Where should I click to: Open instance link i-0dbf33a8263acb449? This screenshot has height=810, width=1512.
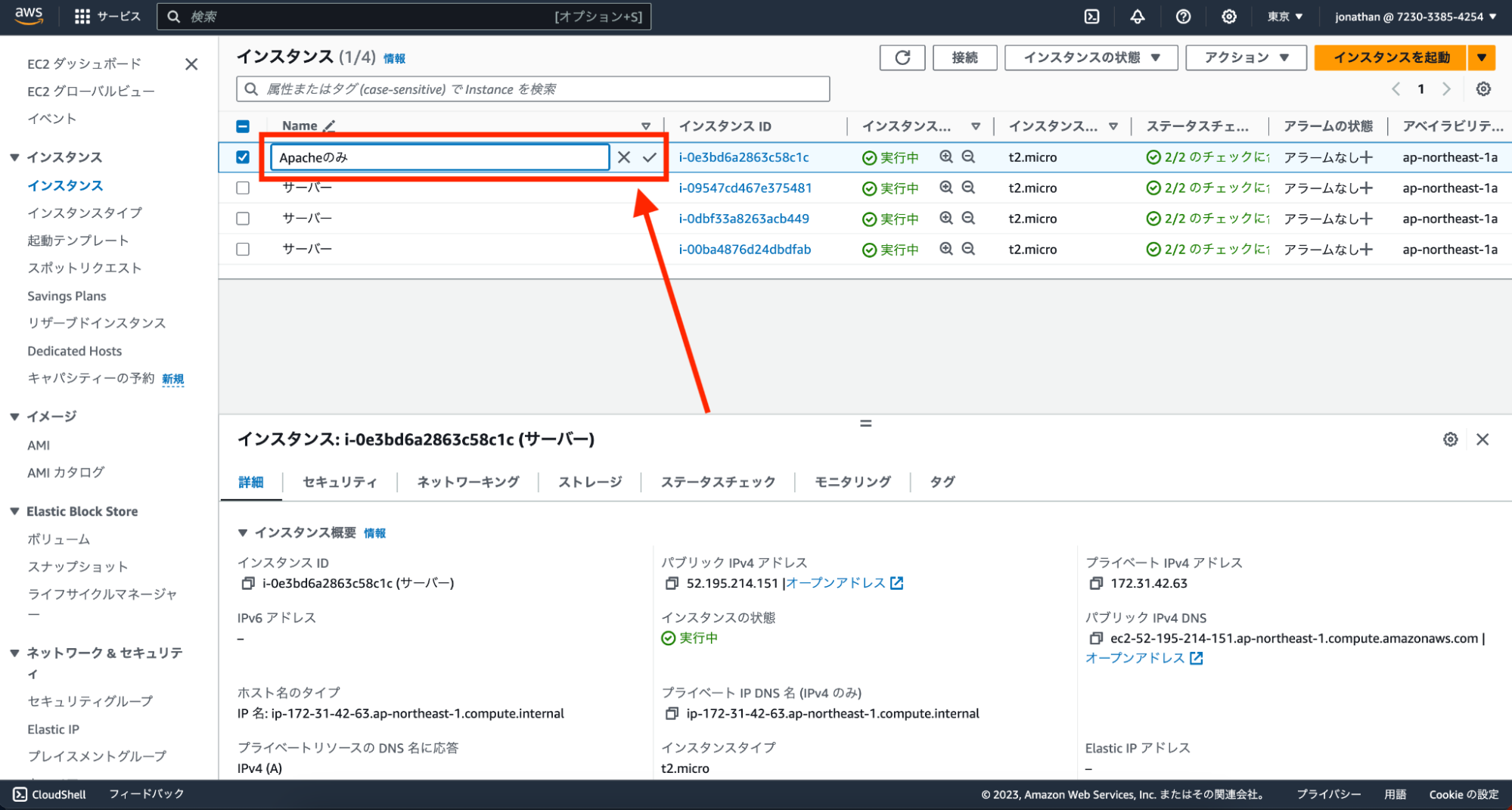coord(744,219)
